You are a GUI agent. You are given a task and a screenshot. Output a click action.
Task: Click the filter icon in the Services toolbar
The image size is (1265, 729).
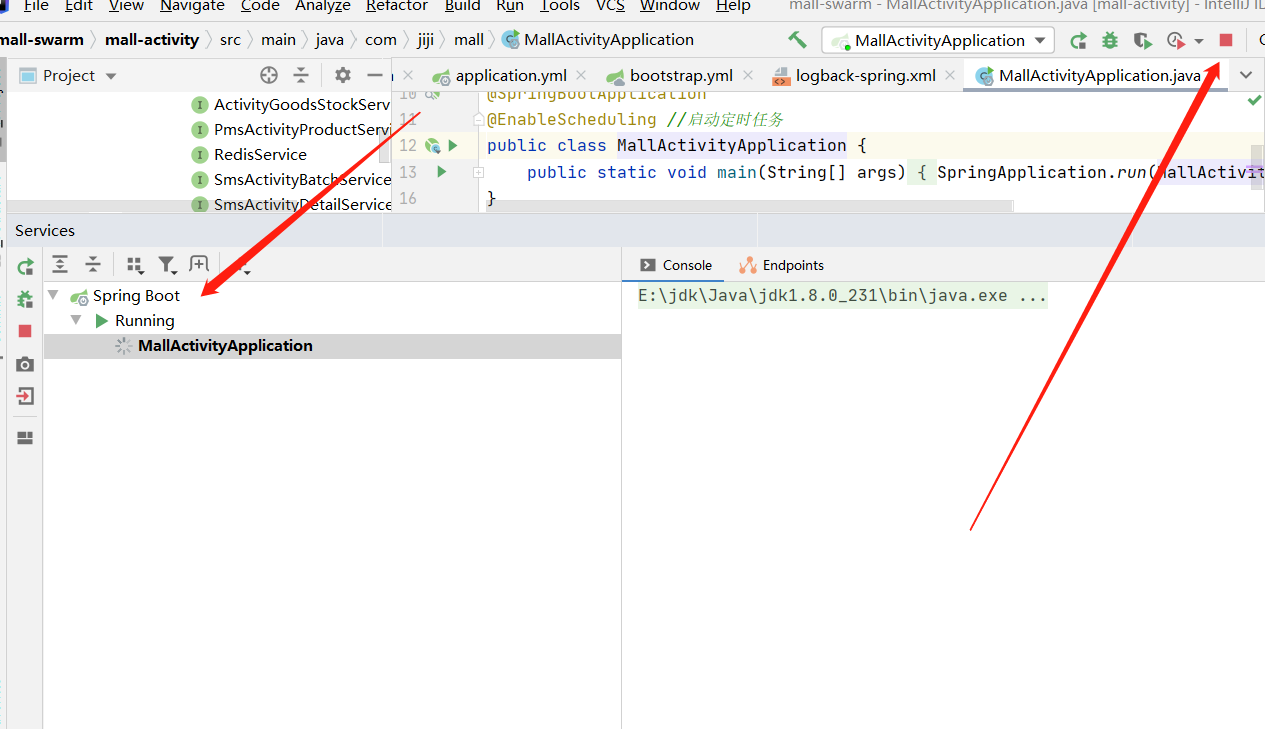167,264
